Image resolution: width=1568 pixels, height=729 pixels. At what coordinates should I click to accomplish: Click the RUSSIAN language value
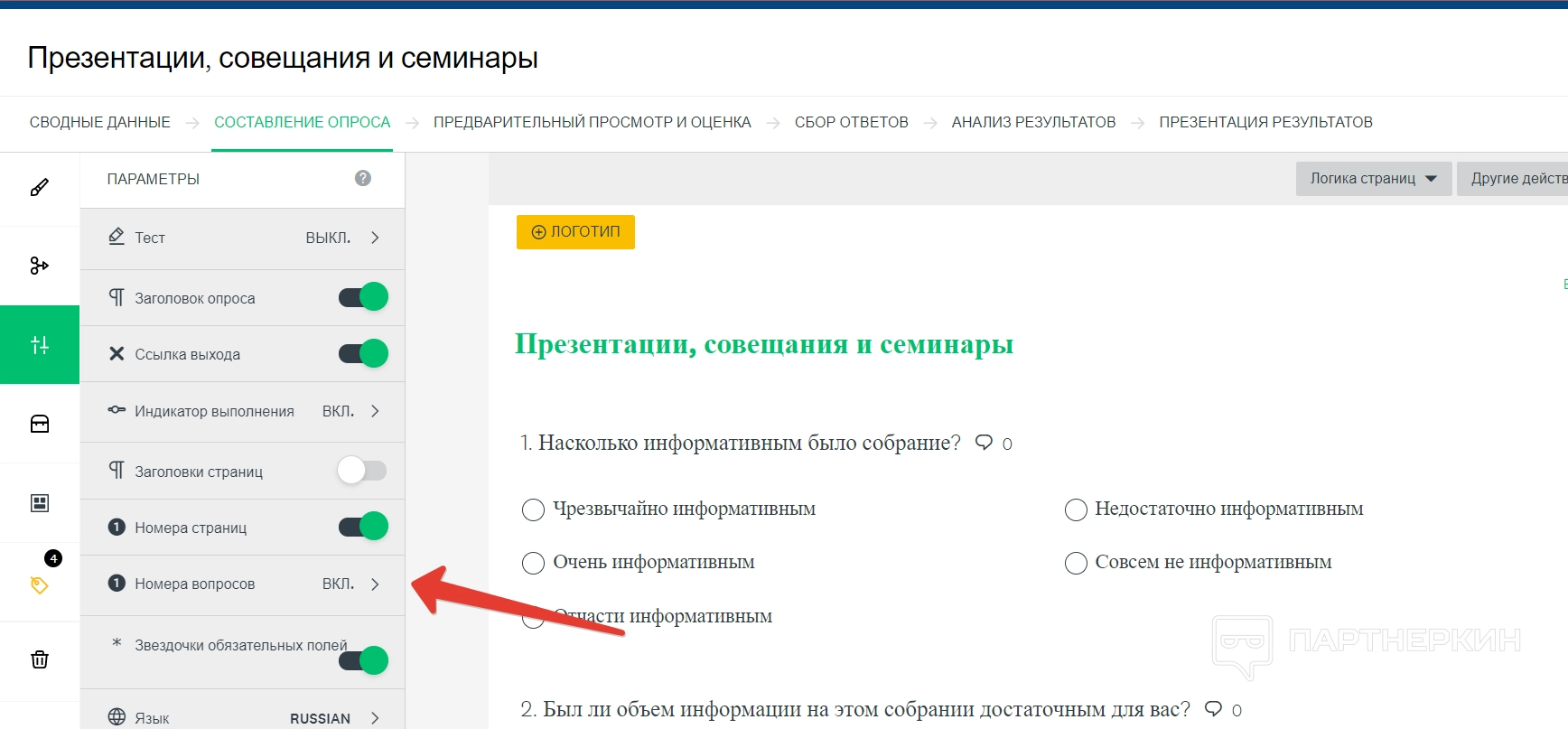[x=320, y=718]
